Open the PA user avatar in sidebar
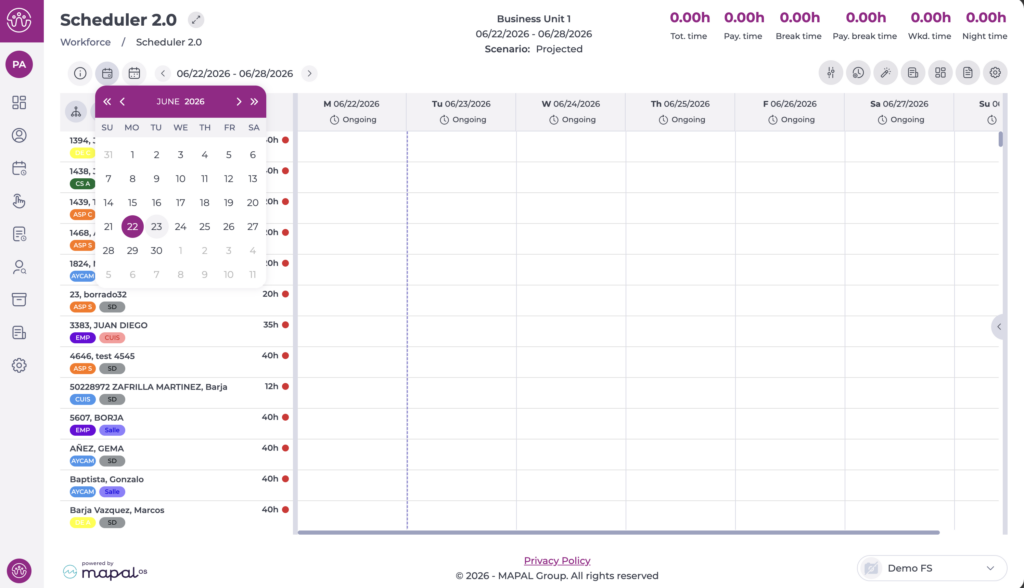The width and height of the screenshot is (1024, 588). click(19, 64)
